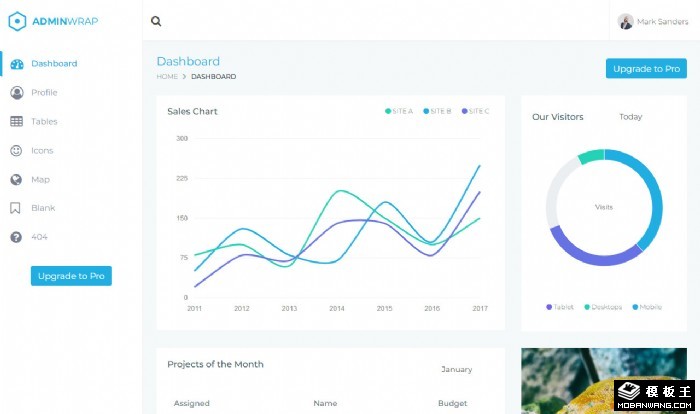The width and height of the screenshot is (700, 414).
Task: Toggle SITE B series in chart legend
Action: [x=438, y=111]
